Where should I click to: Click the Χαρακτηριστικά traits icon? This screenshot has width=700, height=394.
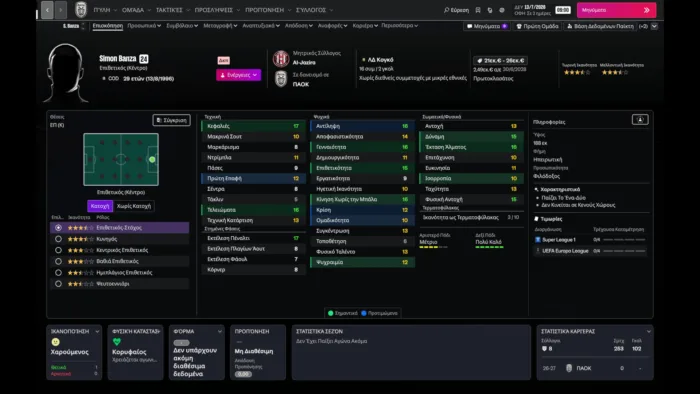536,189
